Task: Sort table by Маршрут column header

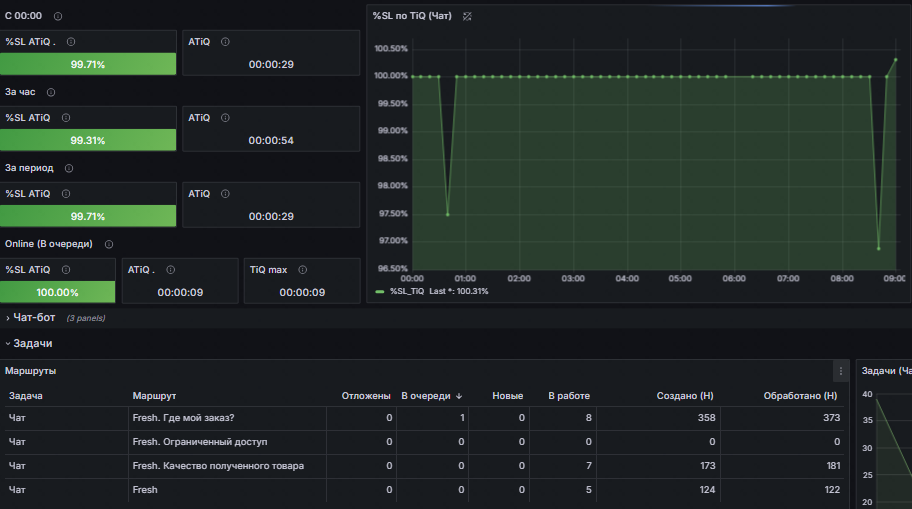Action: point(154,396)
